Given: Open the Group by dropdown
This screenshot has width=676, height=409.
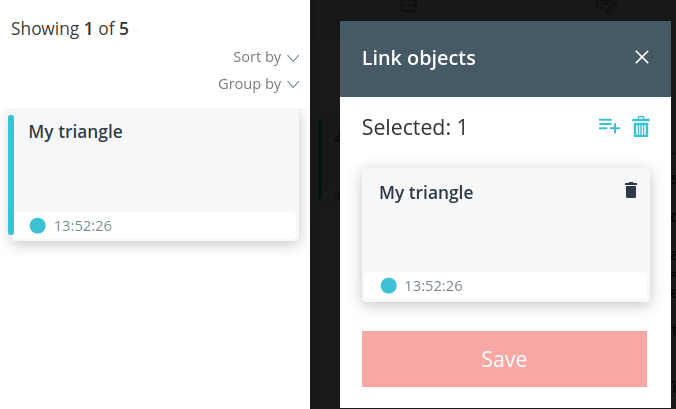Looking at the screenshot, I should [x=259, y=84].
